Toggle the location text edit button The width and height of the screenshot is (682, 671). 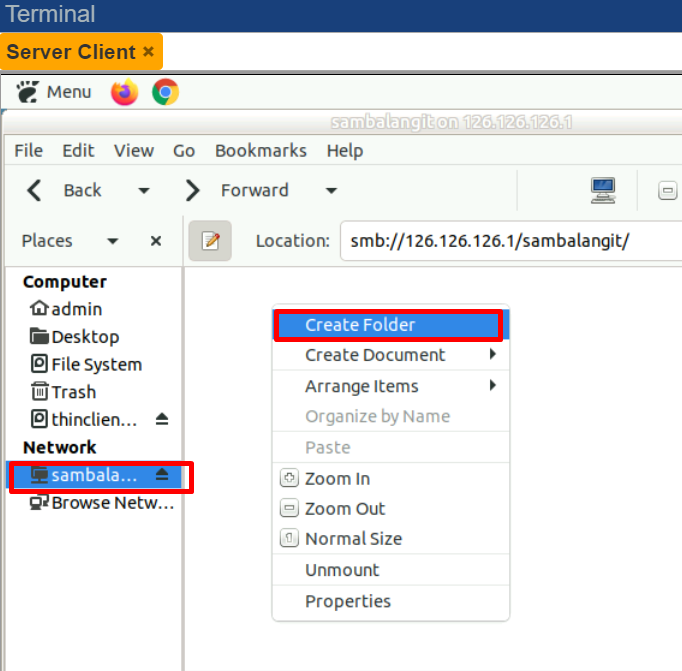click(x=210, y=240)
